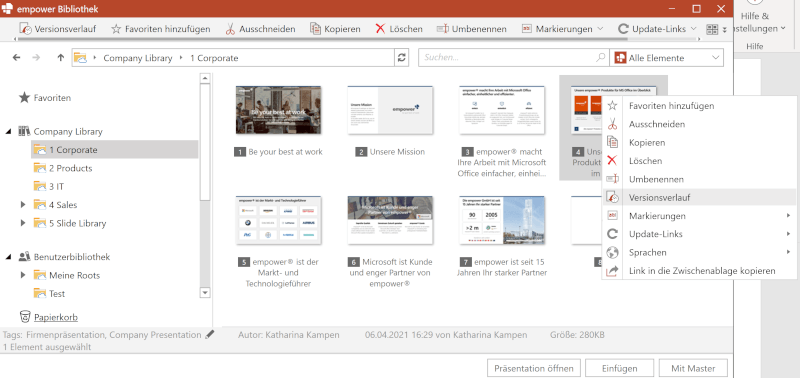The width and height of the screenshot is (800, 378).
Task: Open the Papierkorb trash
Action: (x=48, y=317)
